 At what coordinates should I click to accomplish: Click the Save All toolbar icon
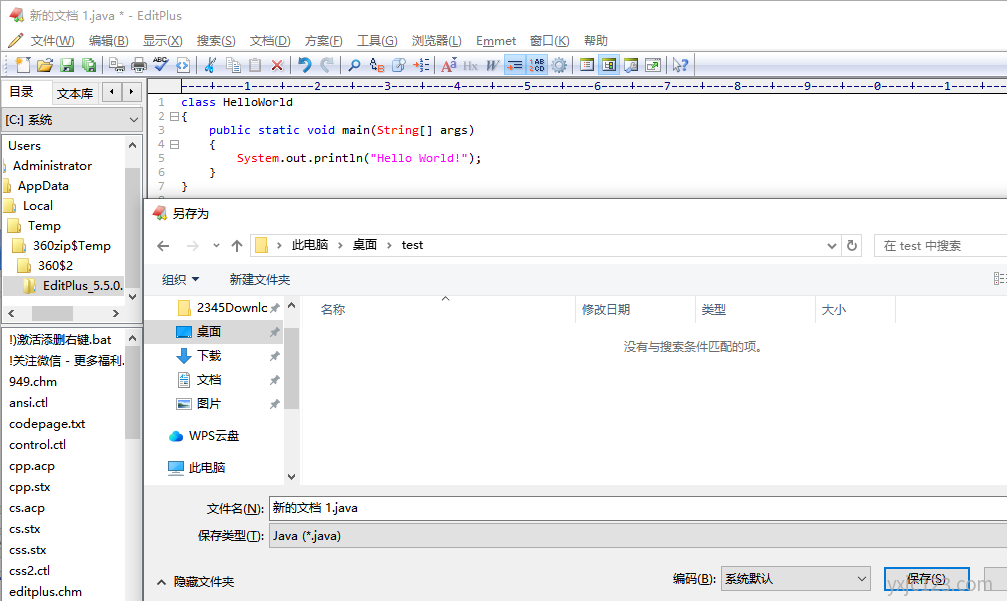pyautogui.click(x=89, y=65)
